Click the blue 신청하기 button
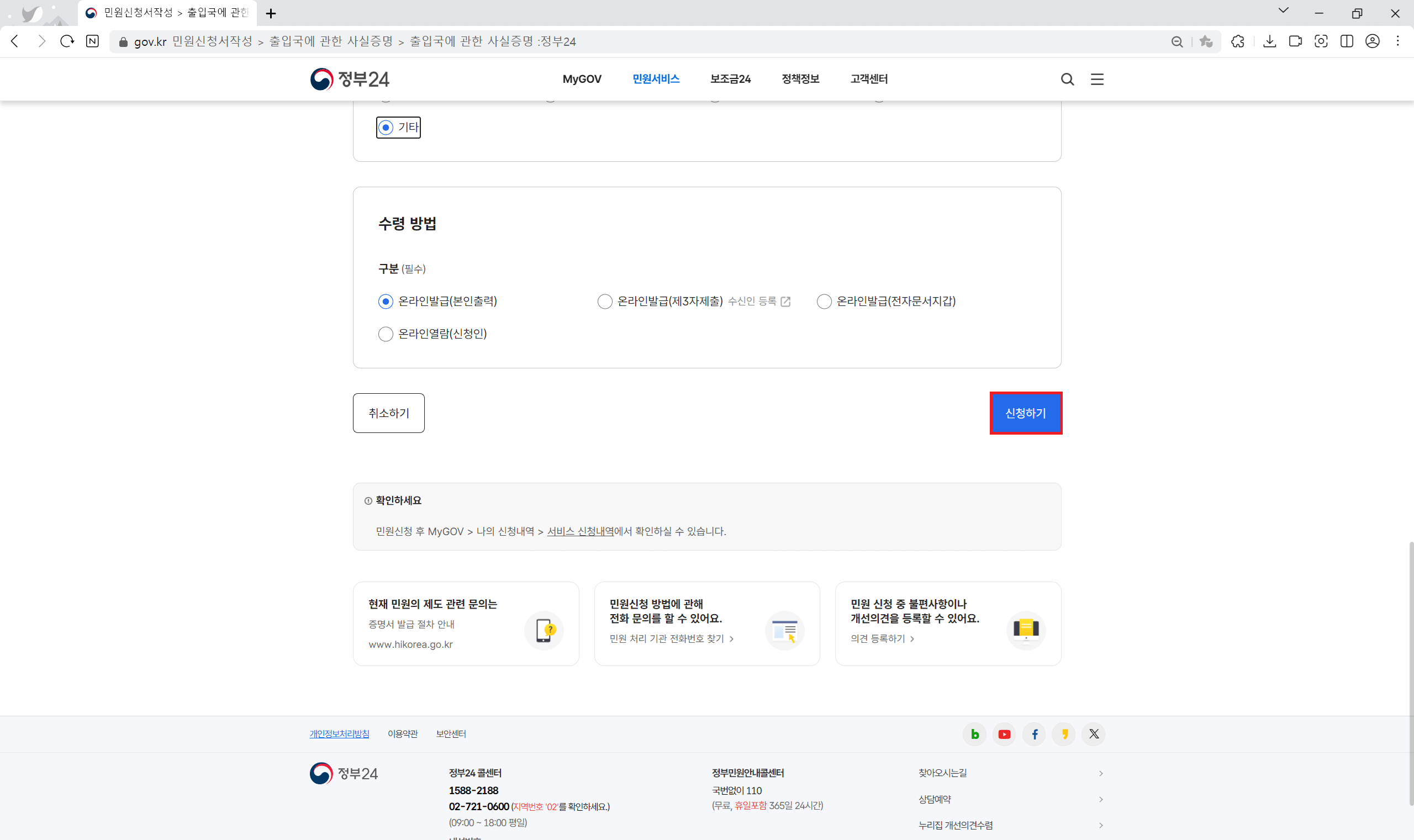Image resolution: width=1414 pixels, height=840 pixels. tap(1025, 413)
